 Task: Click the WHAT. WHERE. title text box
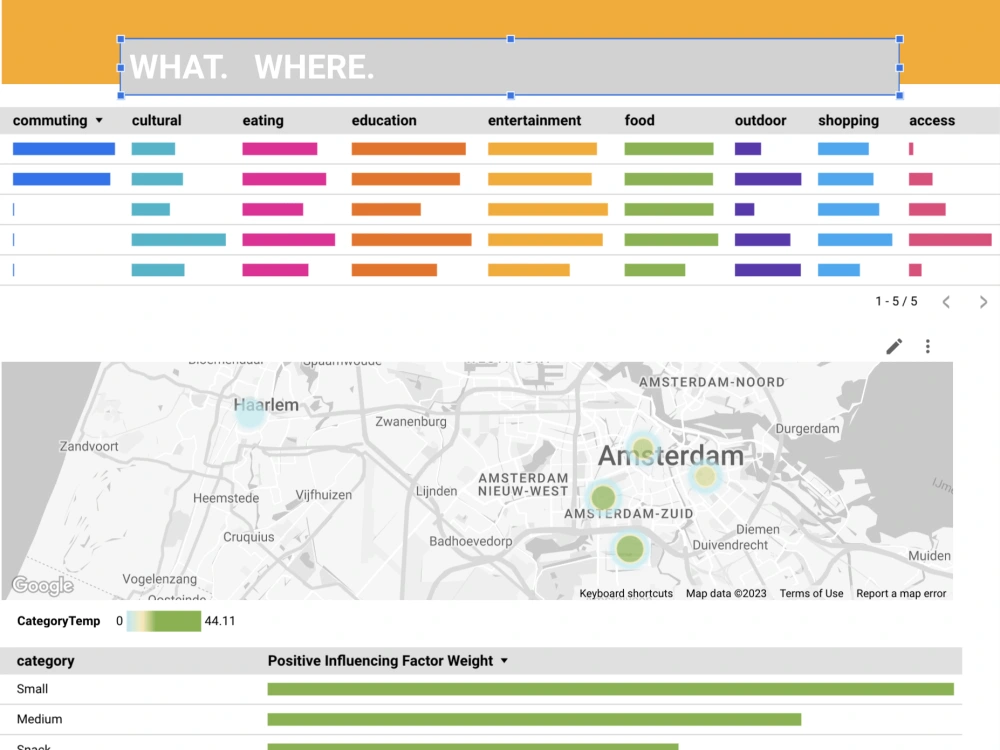click(510, 67)
